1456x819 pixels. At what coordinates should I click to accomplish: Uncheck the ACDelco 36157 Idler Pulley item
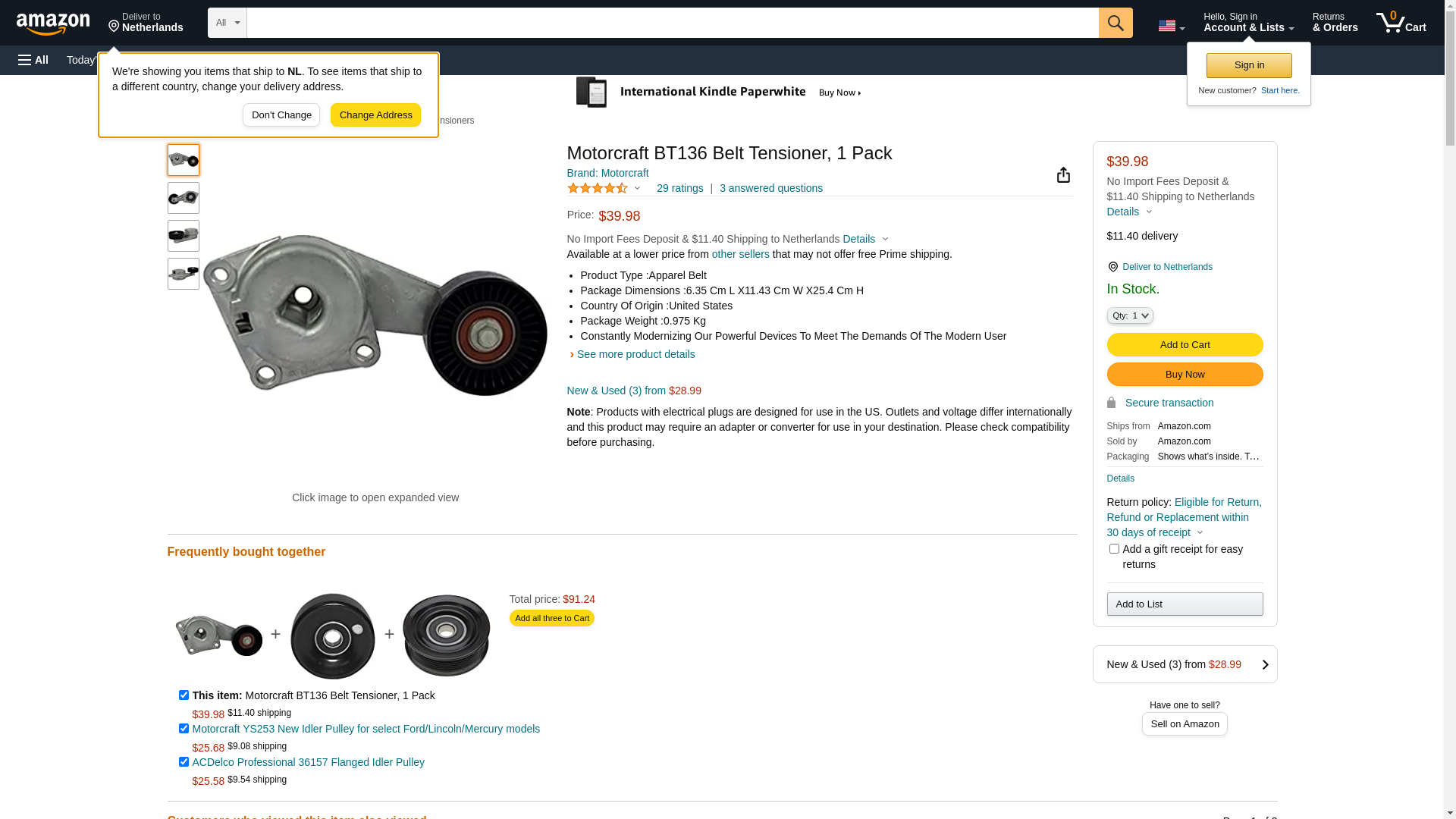coord(184,762)
